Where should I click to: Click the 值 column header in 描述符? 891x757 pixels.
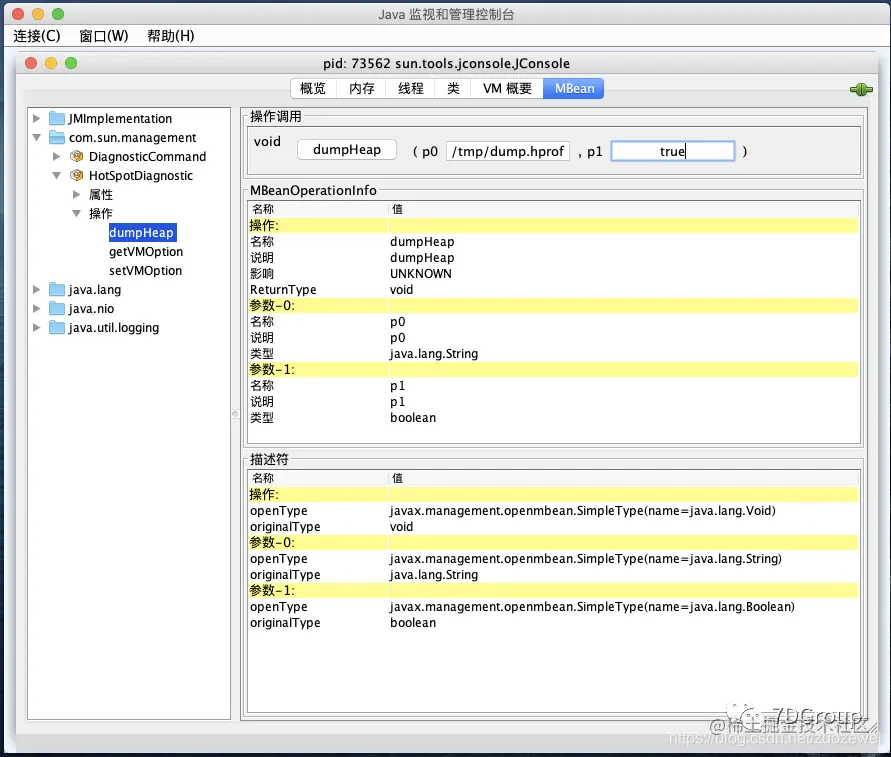coord(623,478)
